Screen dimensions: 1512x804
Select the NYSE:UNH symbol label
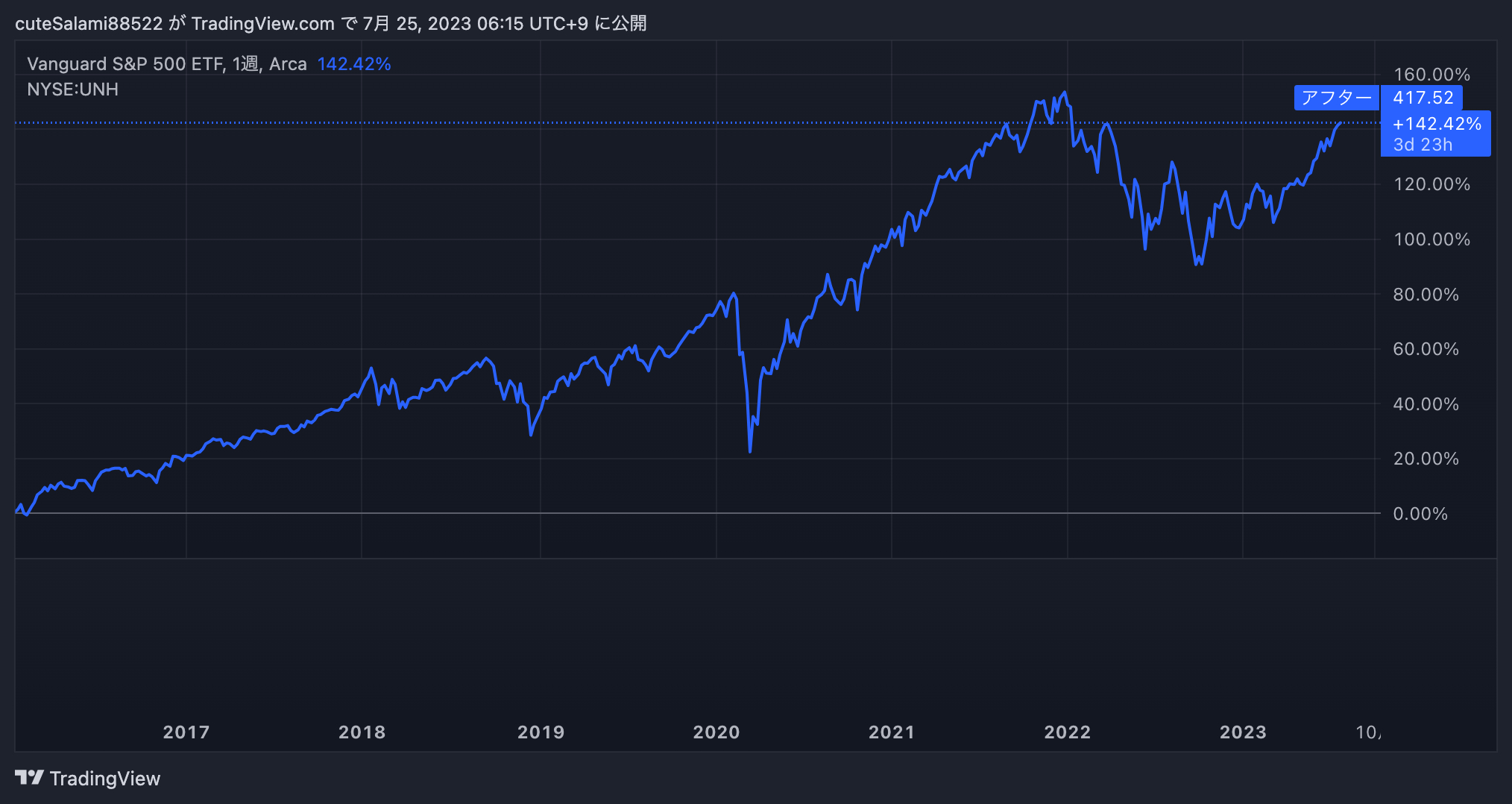73,89
